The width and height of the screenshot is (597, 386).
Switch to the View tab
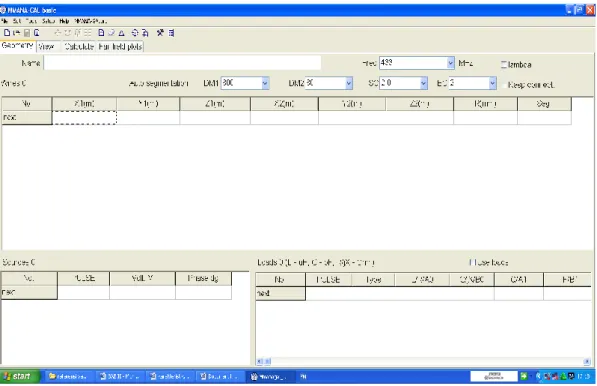coord(48,46)
